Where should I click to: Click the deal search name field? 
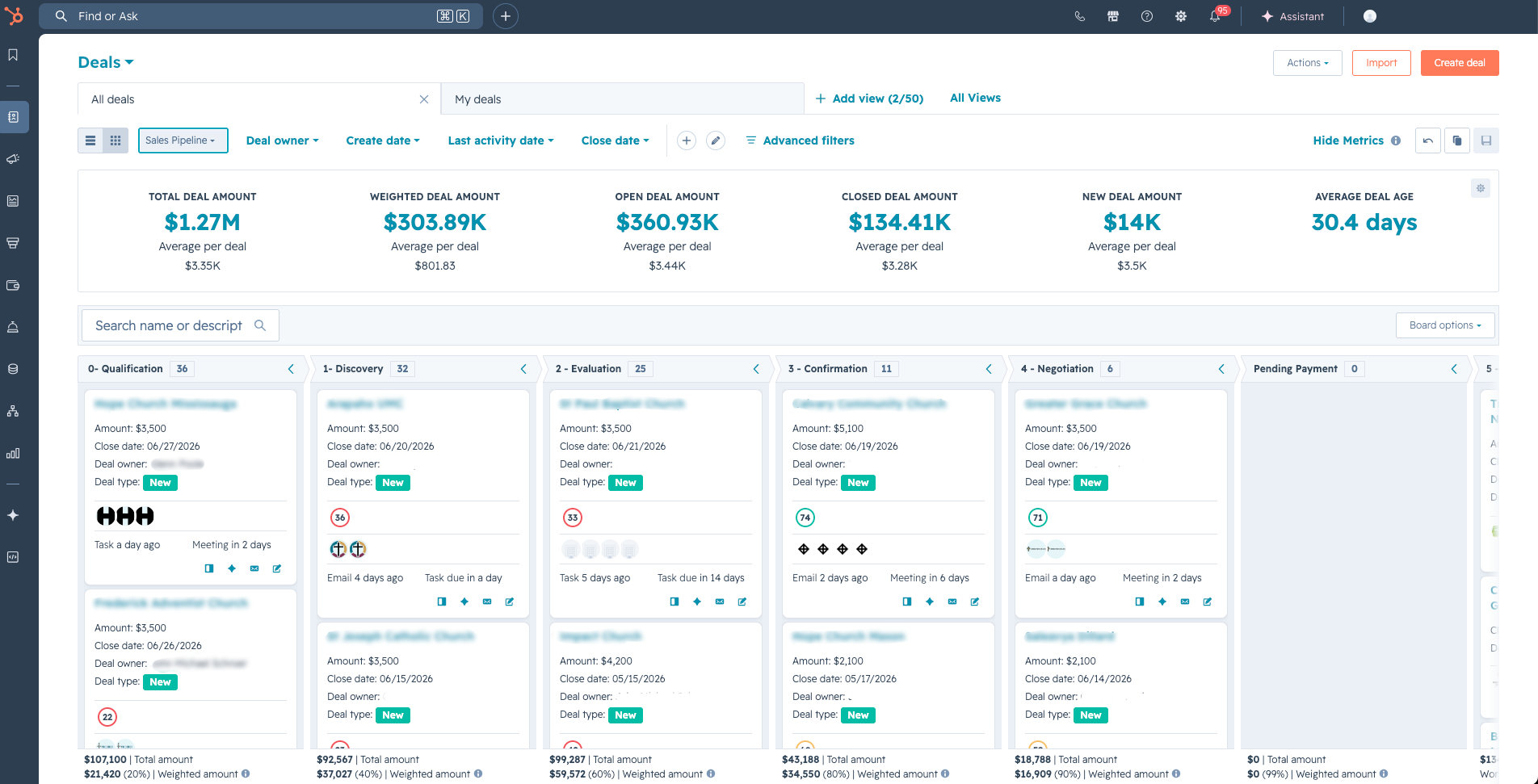pos(170,325)
